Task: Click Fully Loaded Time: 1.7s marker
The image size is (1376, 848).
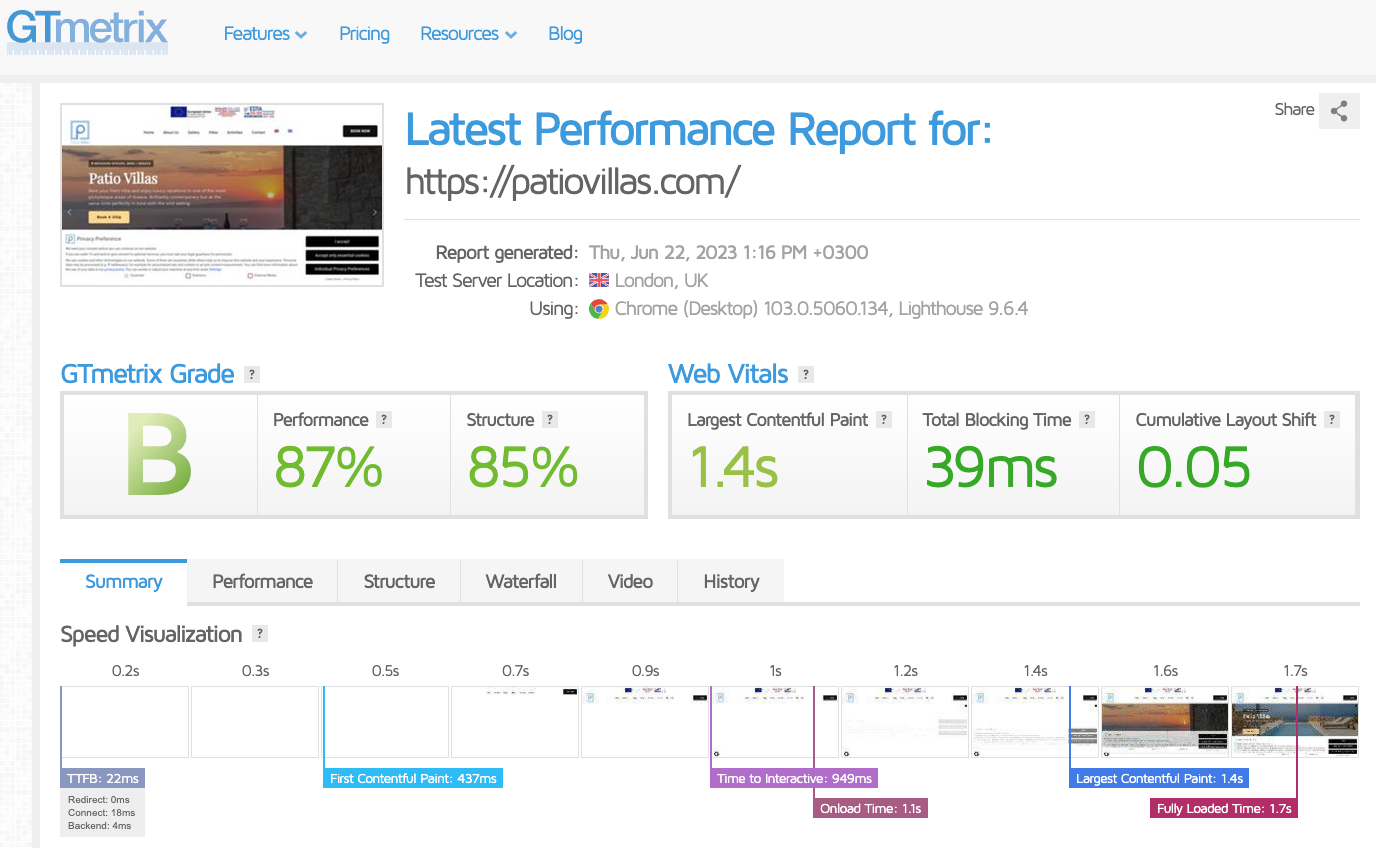Action: point(1224,808)
